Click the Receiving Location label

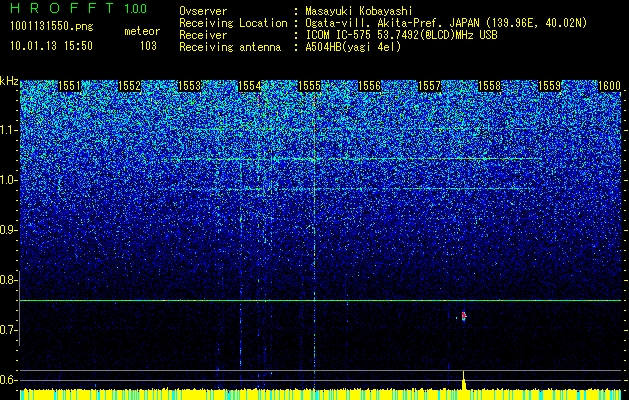[x=233, y=23]
